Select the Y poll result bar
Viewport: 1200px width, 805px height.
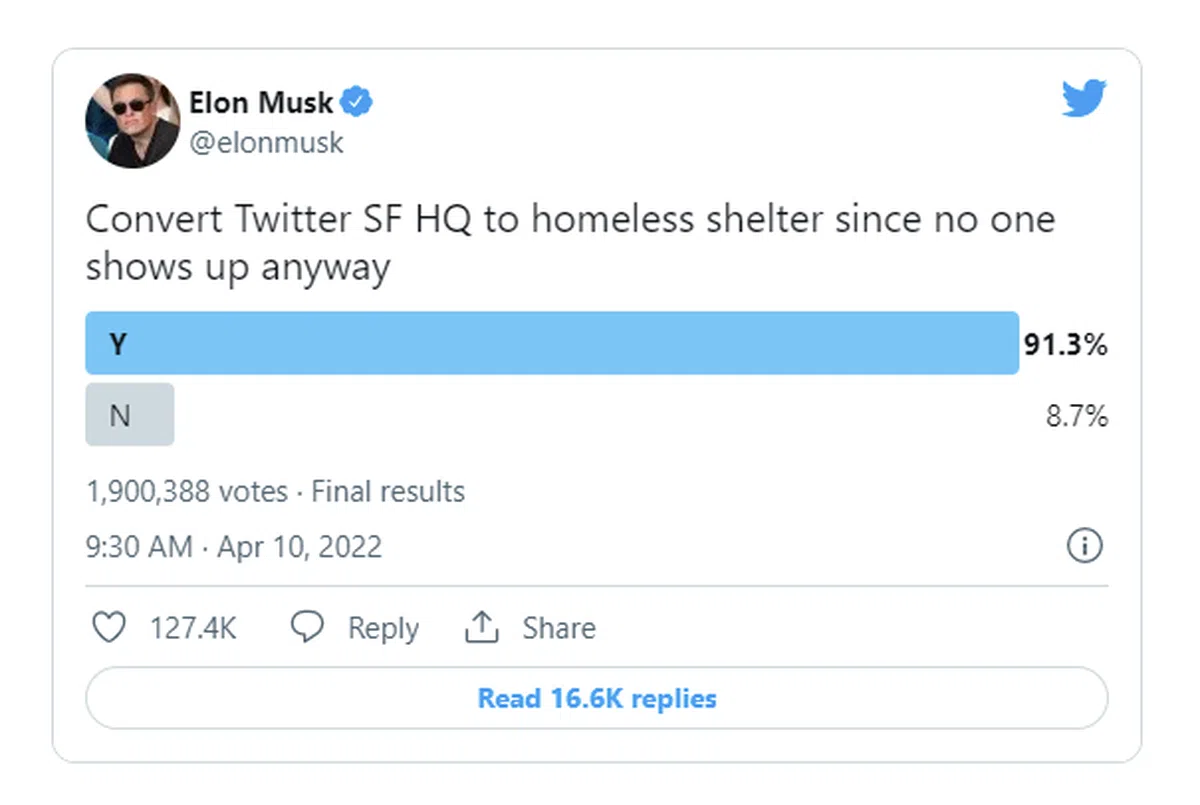(x=552, y=343)
